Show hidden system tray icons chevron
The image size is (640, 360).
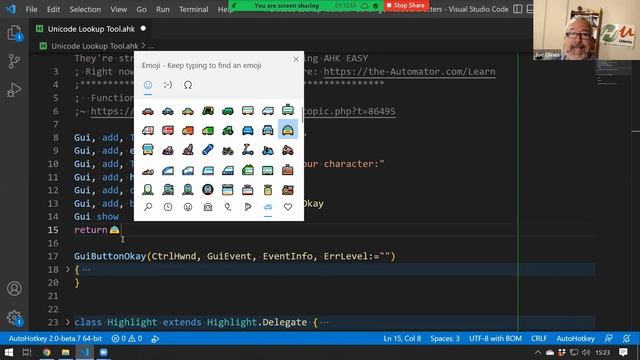(538, 352)
